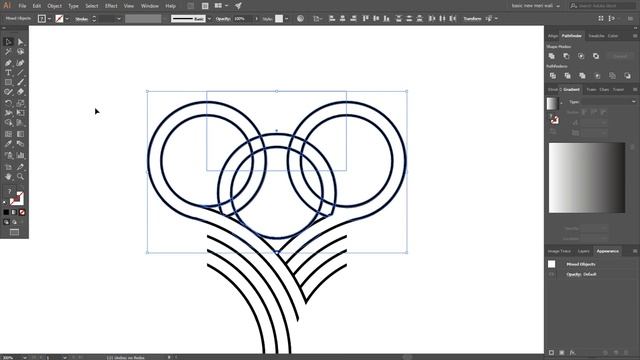Click the gradient preview bar
This screenshot has width=640, height=360.
587,178
